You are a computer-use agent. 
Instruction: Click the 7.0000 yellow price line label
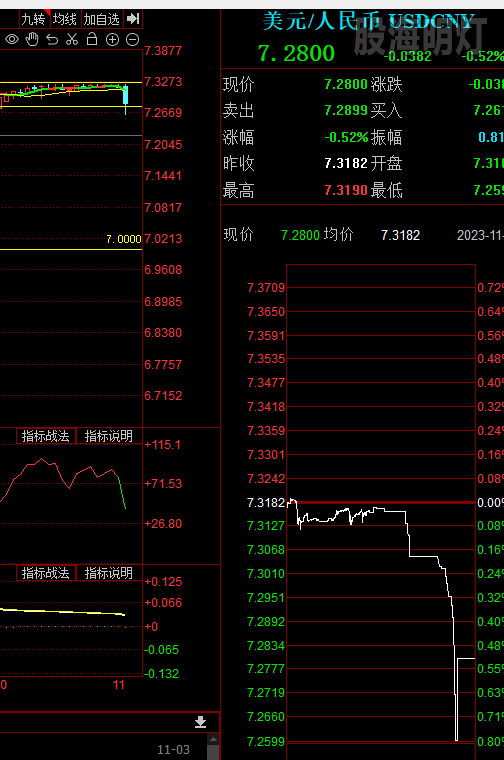tap(124, 239)
